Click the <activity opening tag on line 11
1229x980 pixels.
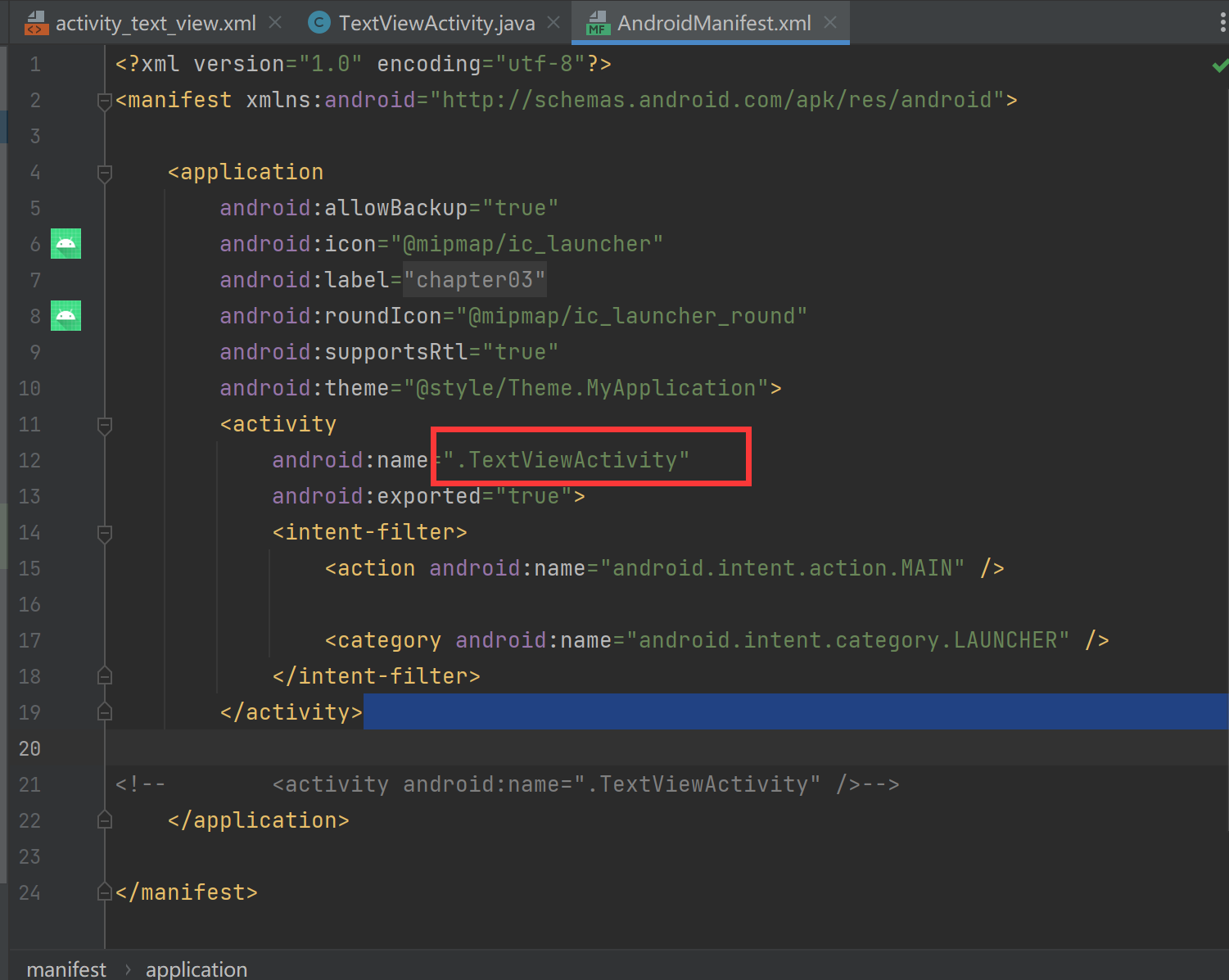278,424
